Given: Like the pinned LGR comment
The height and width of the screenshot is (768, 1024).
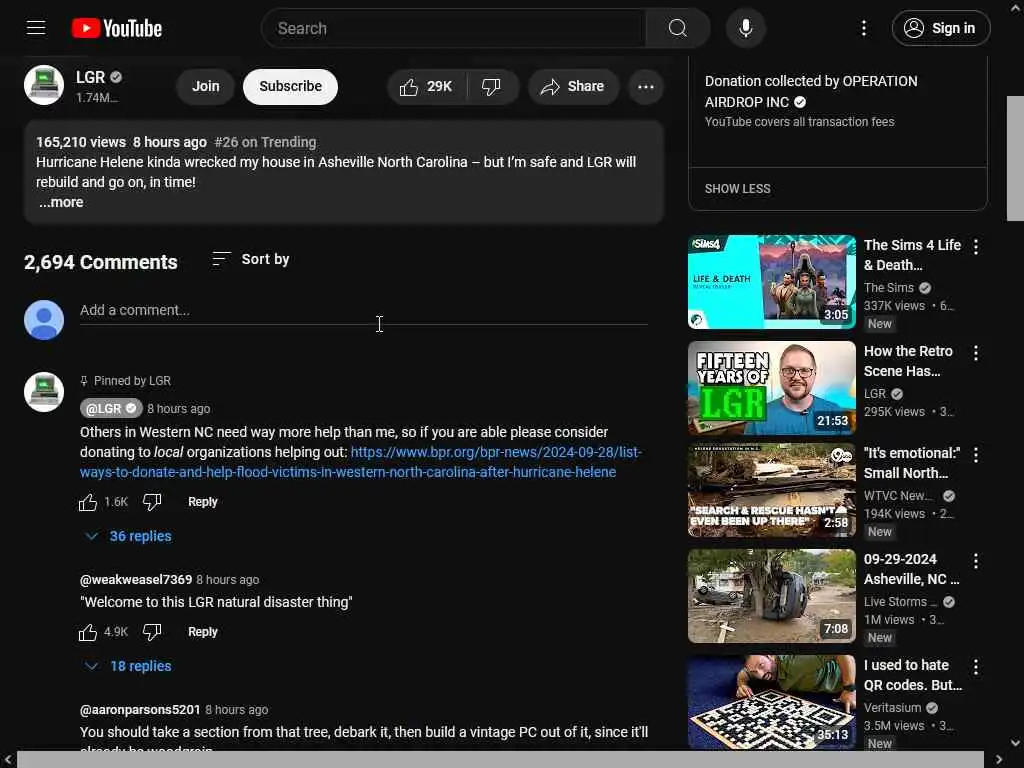Looking at the screenshot, I should 88,502.
